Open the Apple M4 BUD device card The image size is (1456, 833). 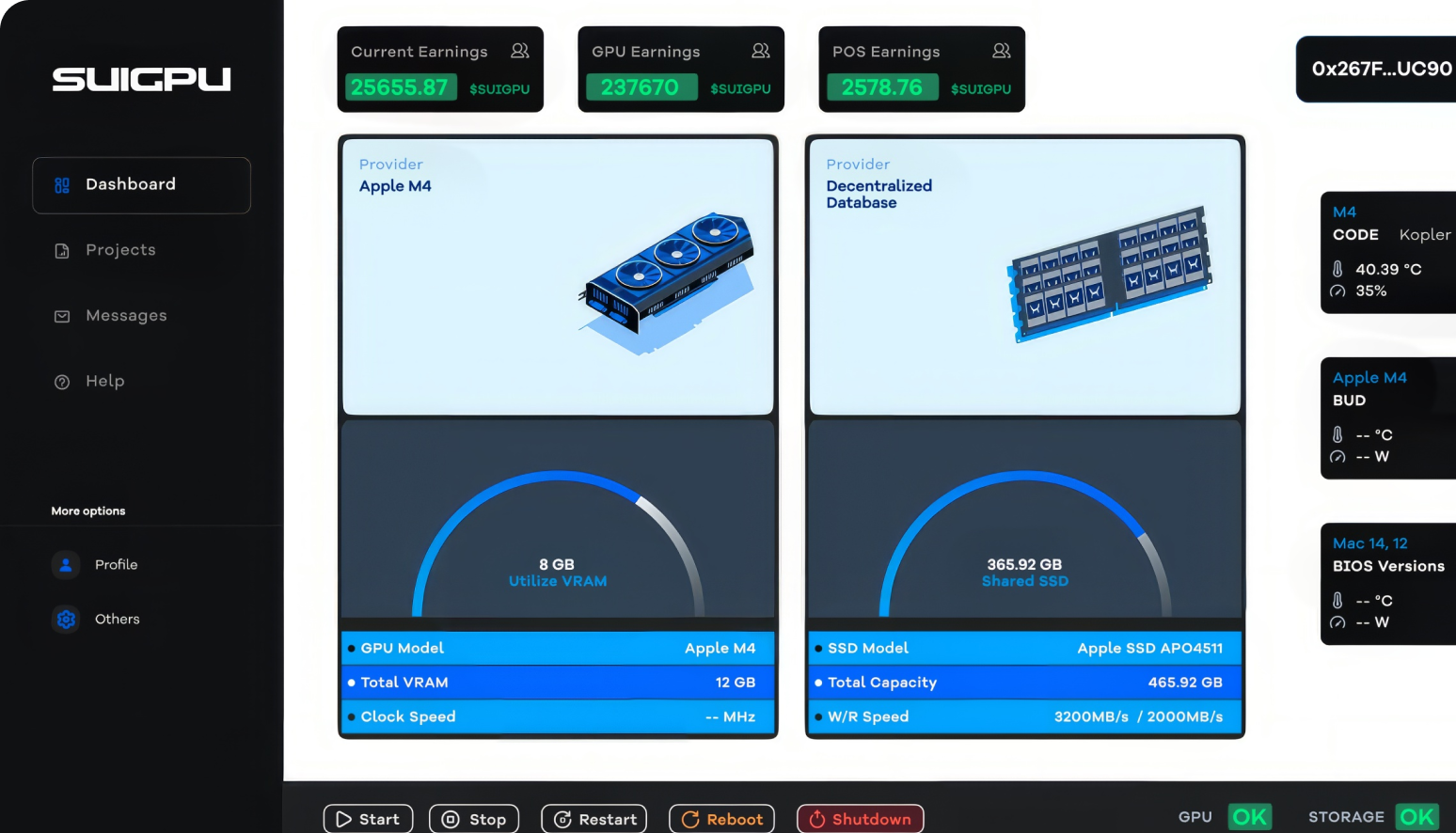coord(1388,418)
